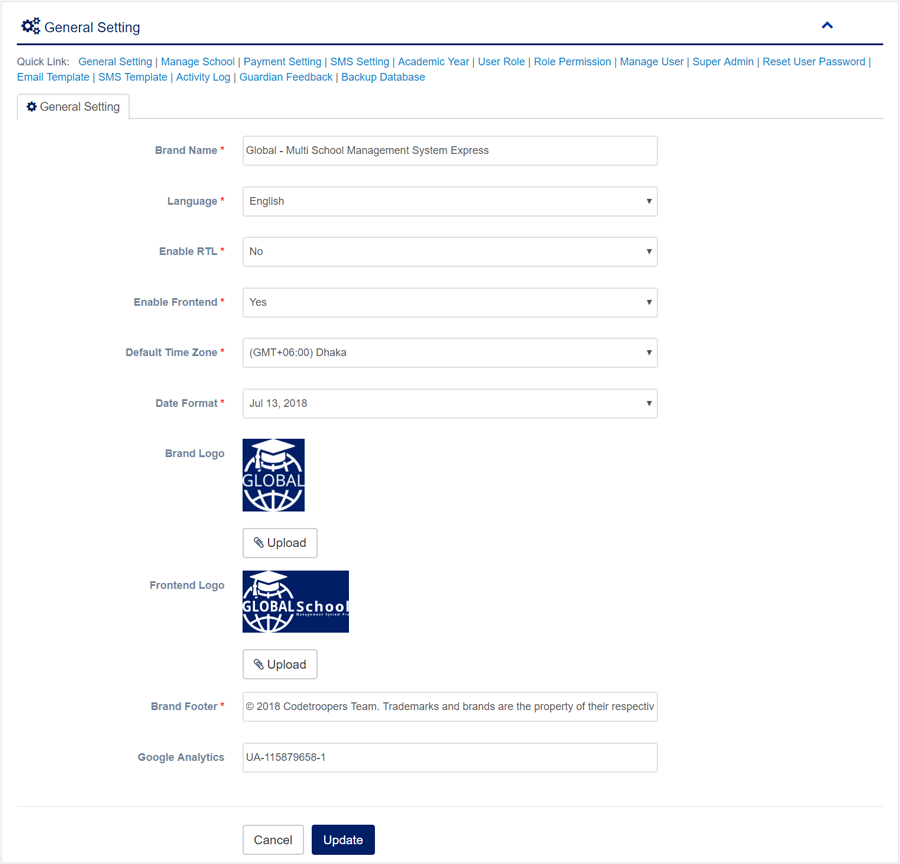Go to Payment Setting quick link
Screen dimensions: 900x864
click(282, 61)
